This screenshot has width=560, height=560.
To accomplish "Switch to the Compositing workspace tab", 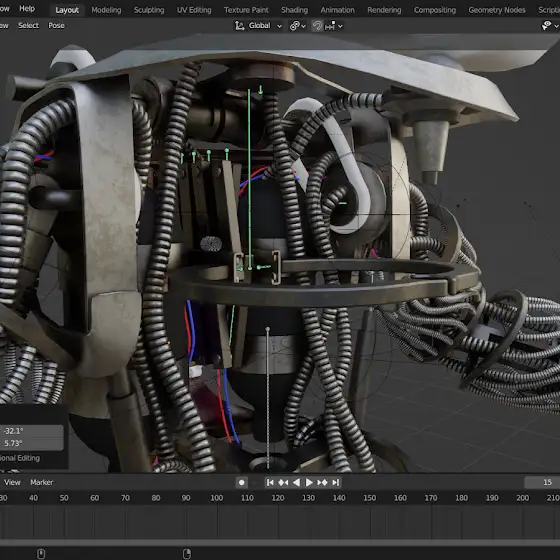I will pyautogui.click(x=435, y=10).
